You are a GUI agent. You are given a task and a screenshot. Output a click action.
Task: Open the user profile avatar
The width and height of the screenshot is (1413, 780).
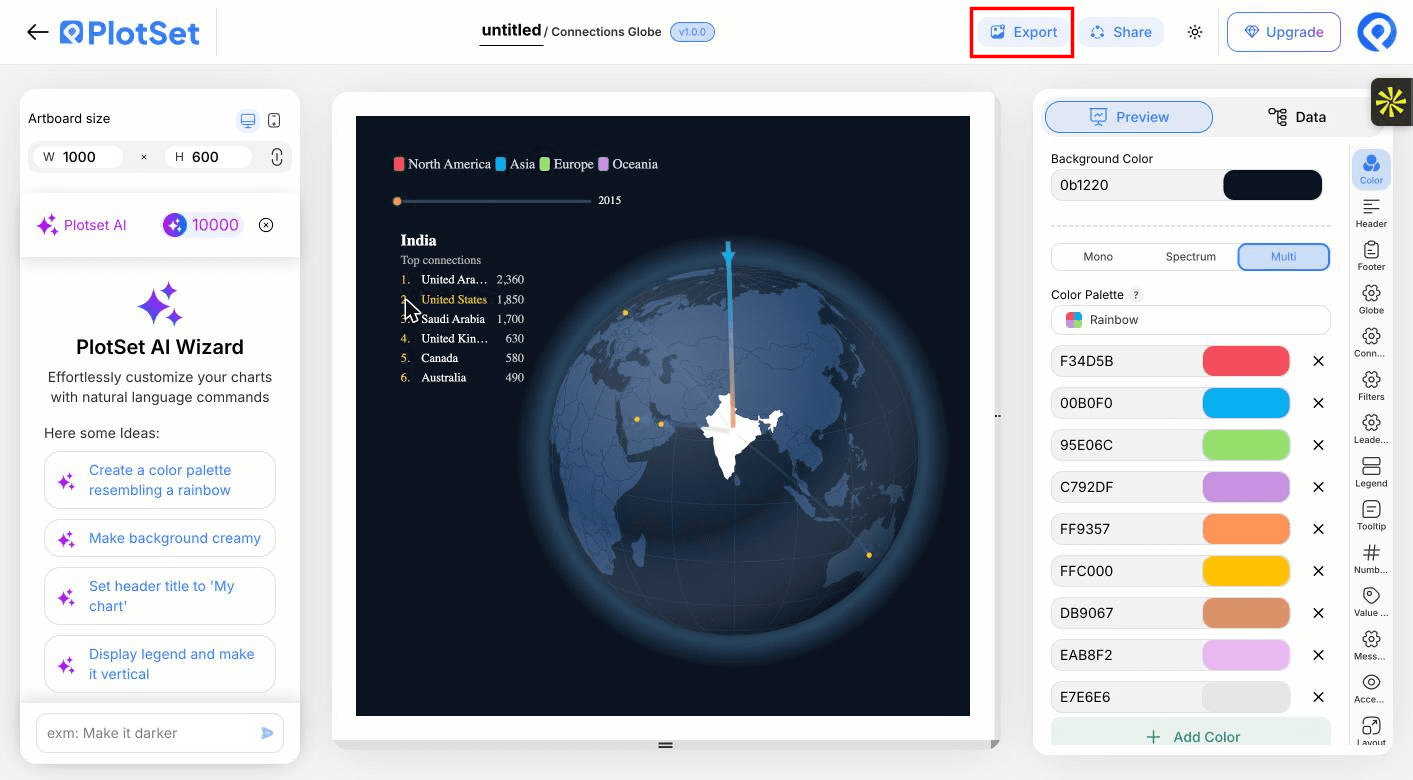point(1376,32)
